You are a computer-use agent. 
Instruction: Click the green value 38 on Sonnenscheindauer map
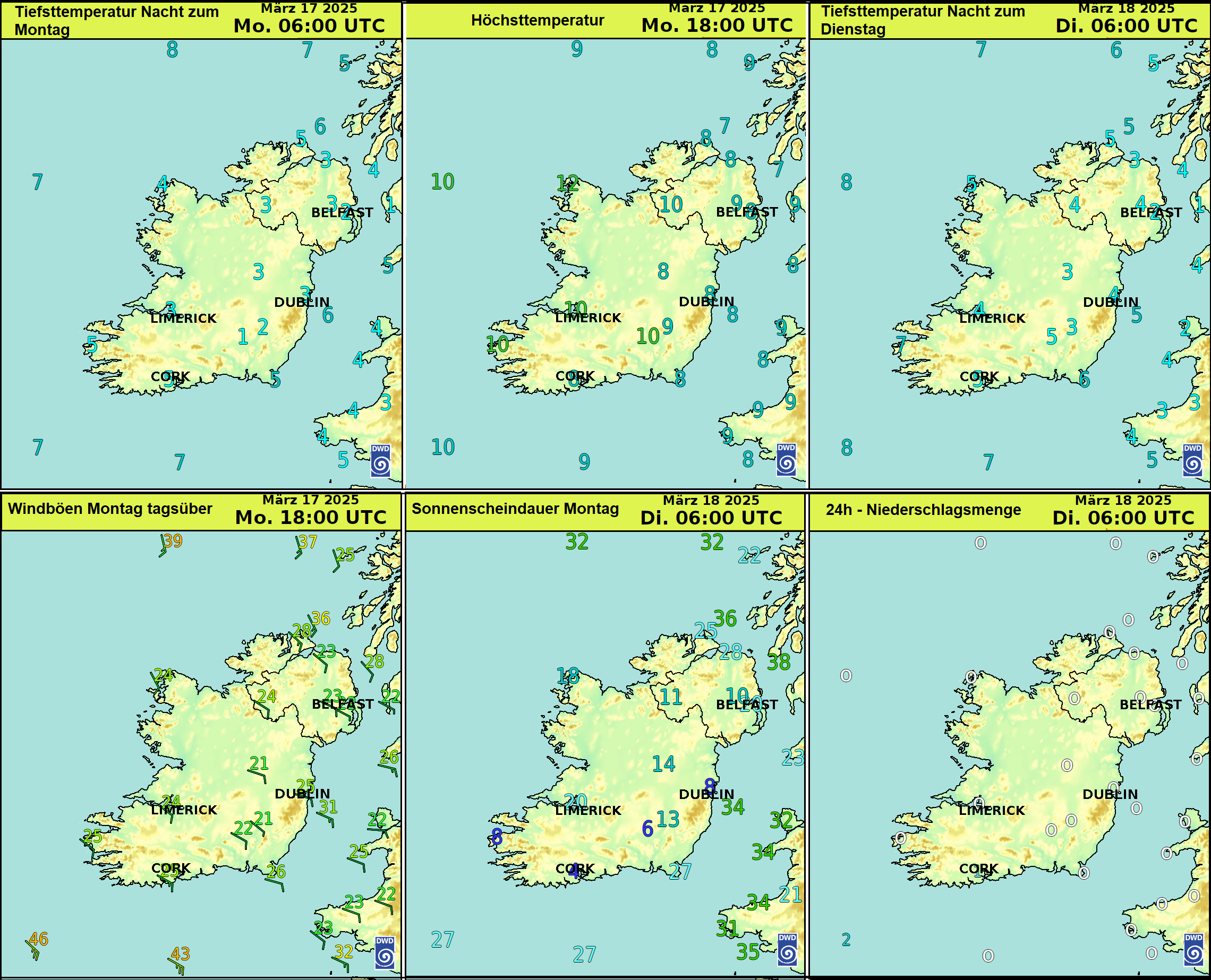point(779,662)
